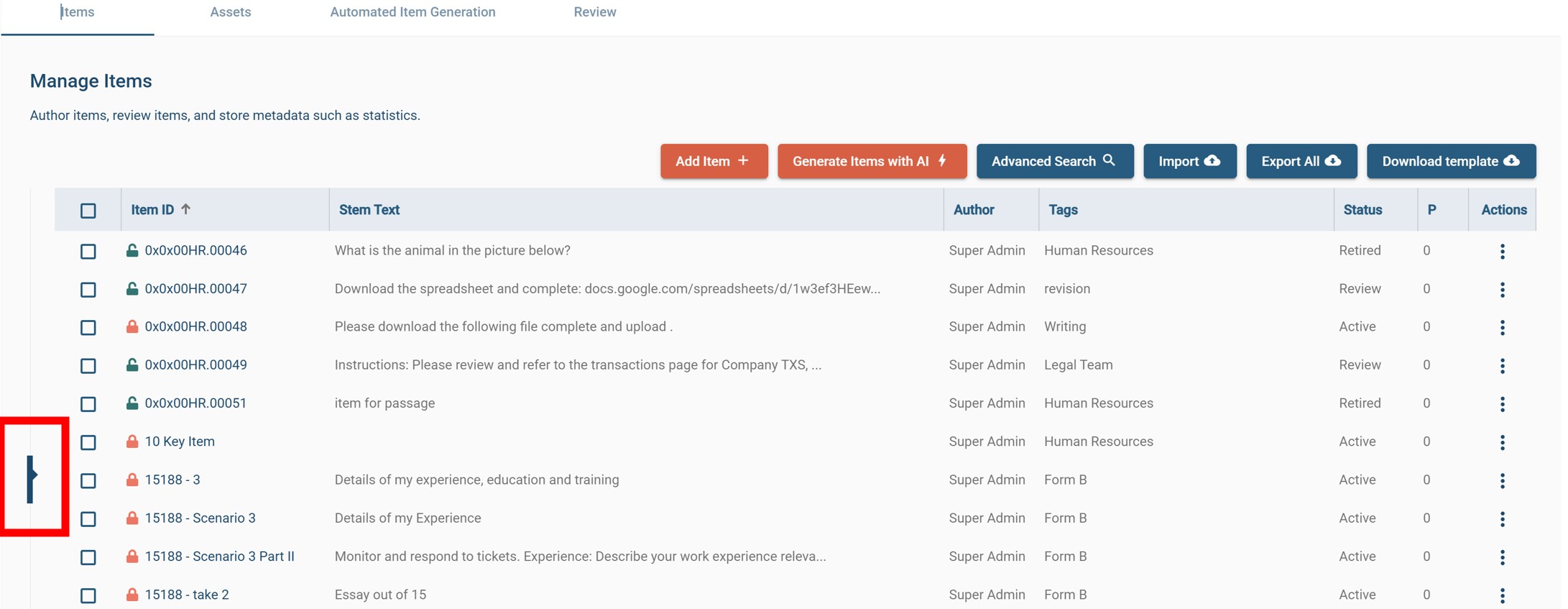Image resolution: width=1568 pixels, height=609 pixels.
Task: Click the green unlock icon beside 0x0x00HR.00047
Action: (132, 288)
